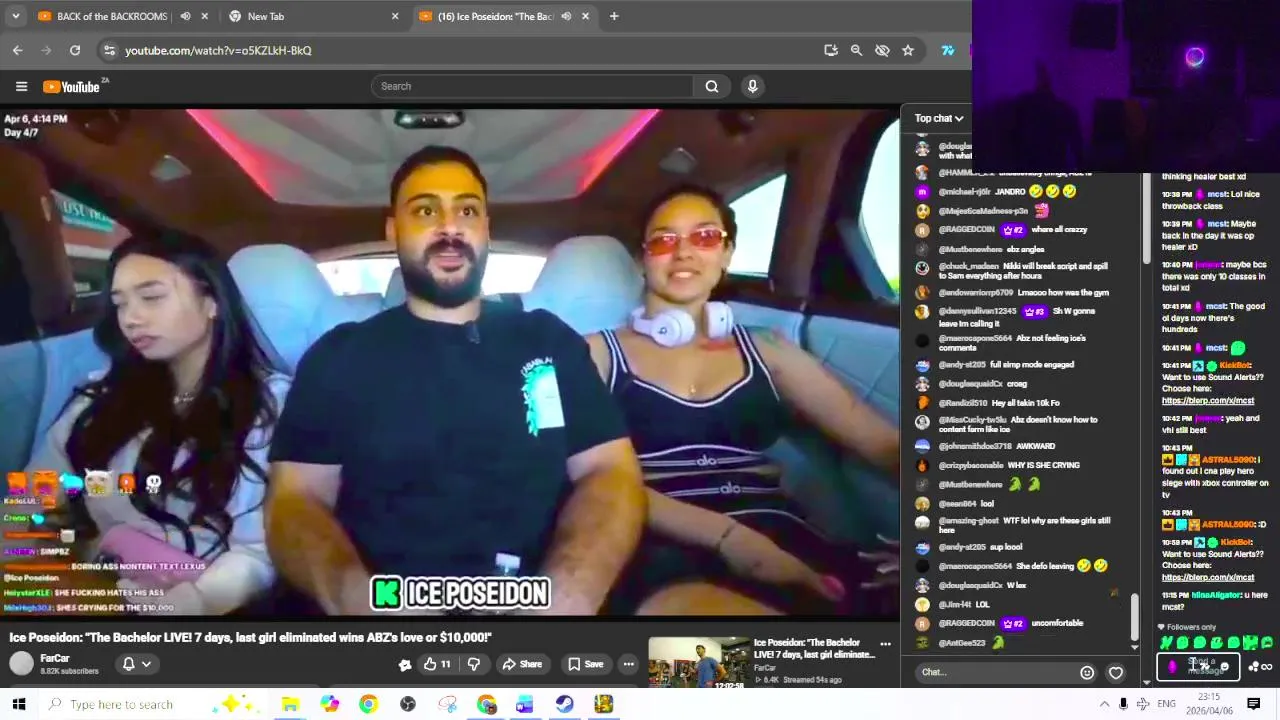Open options for the suggested video
Screen dimensions: 1280x720
pos(885,644)
